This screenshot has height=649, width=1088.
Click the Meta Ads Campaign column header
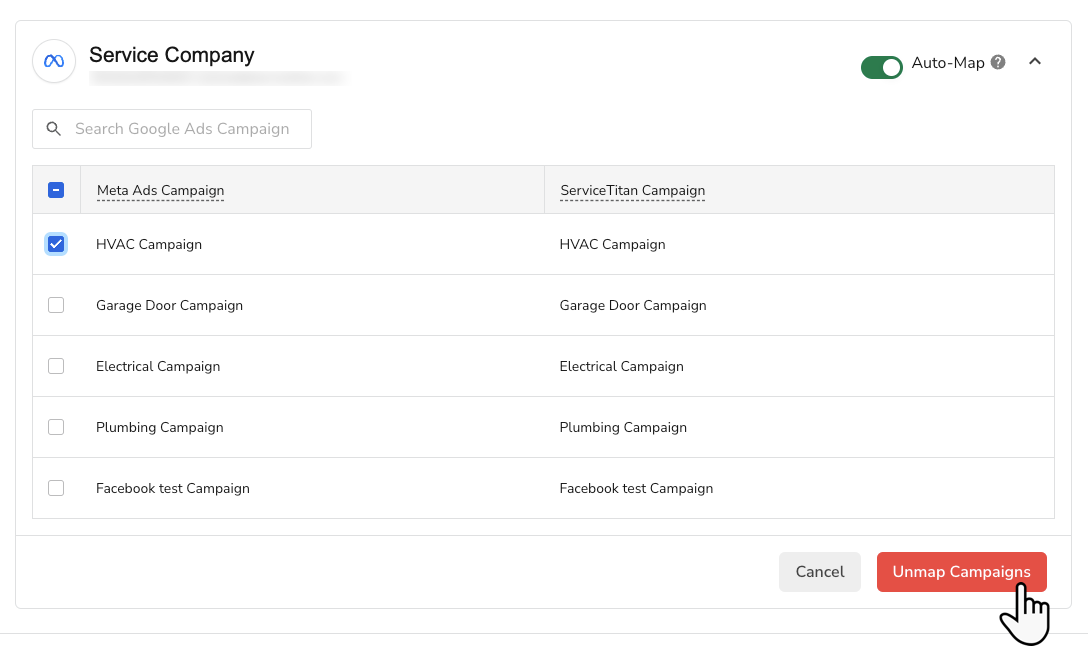[160, 190]
